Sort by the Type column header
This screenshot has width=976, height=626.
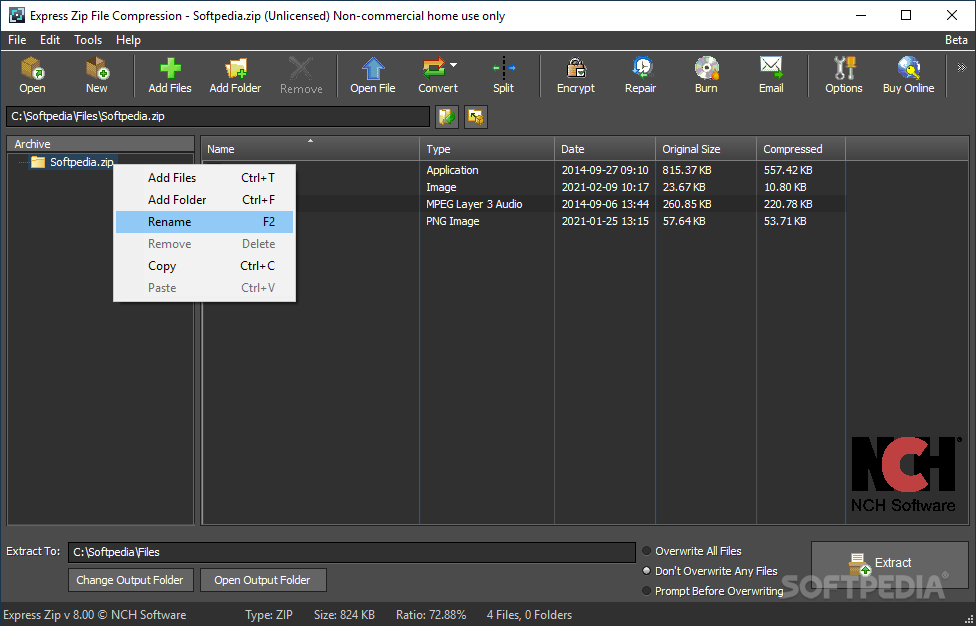[487, 149]
